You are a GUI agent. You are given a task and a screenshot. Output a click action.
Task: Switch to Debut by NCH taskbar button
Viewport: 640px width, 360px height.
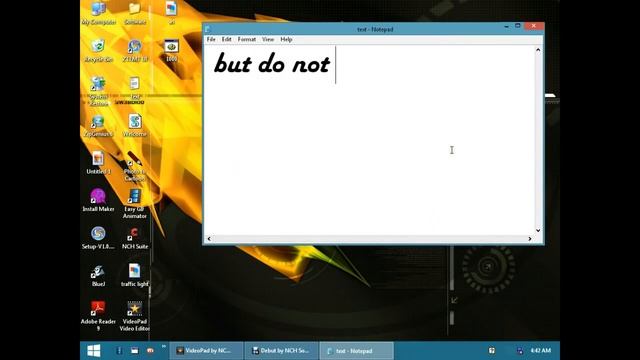282,351
